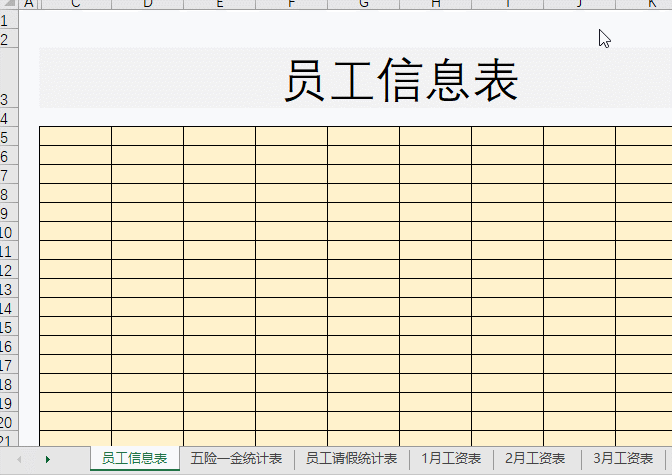Click the previous sheet navigation arrow
672x475 pixels.
click(x=19, y=459)
